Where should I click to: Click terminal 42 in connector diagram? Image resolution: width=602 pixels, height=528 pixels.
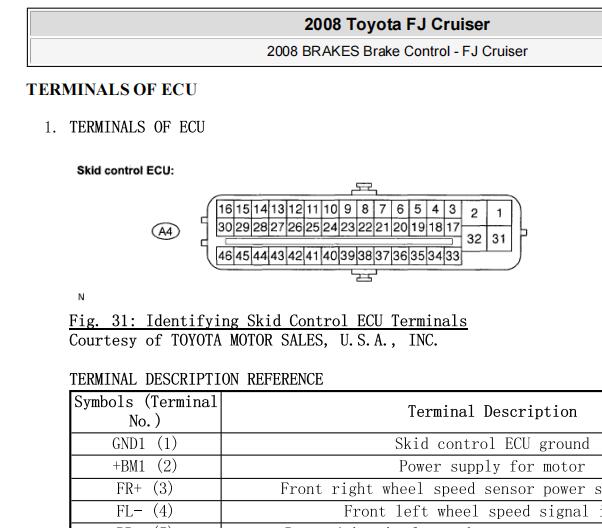(295, 256)
